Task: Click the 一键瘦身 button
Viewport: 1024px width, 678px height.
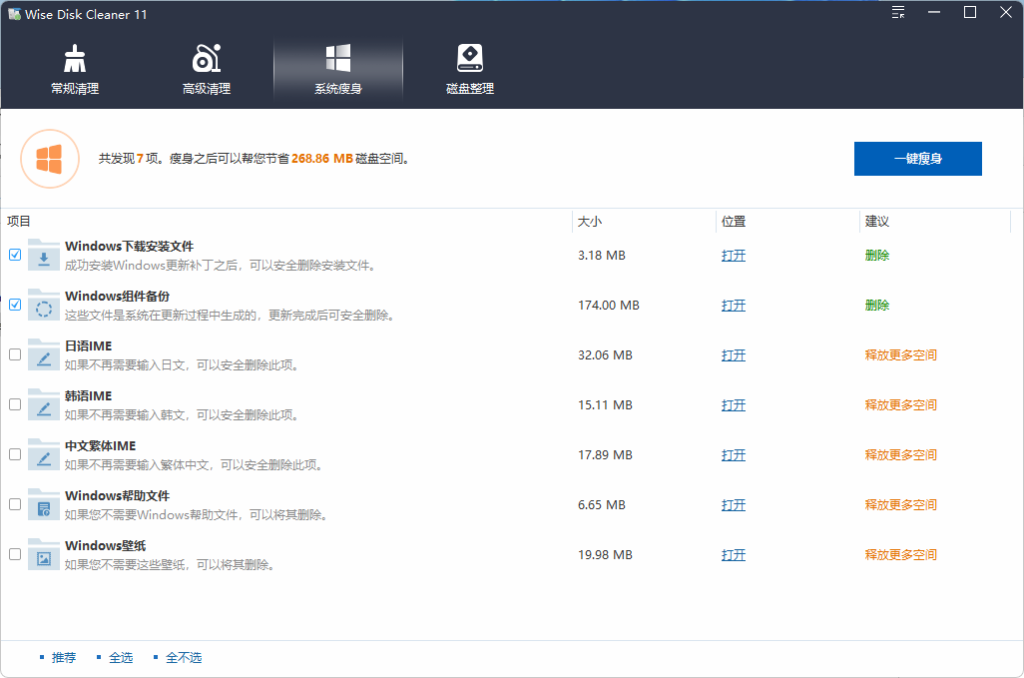Action: [x=918, y=159]
